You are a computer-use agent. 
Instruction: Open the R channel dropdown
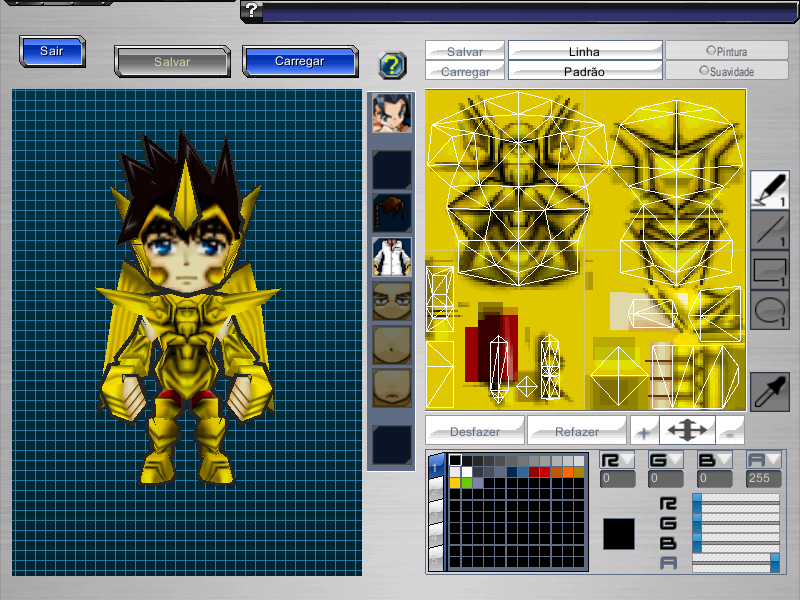pyautogui.click(x=617, y=460)
